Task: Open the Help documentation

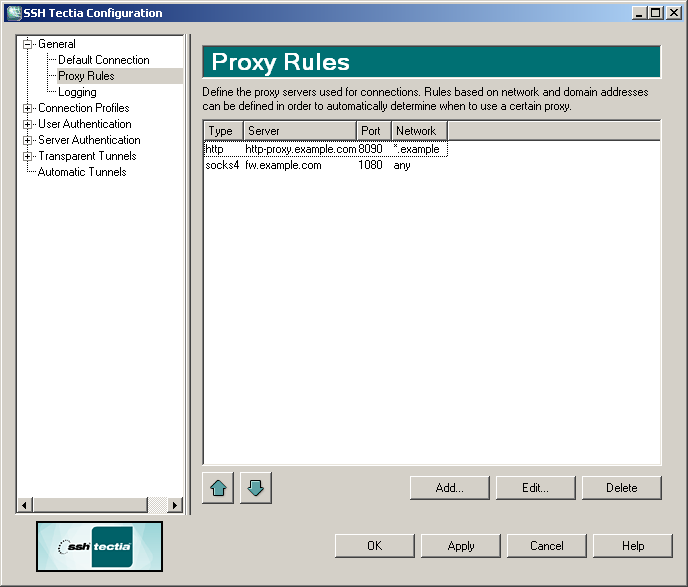Action: pos(633,546)
